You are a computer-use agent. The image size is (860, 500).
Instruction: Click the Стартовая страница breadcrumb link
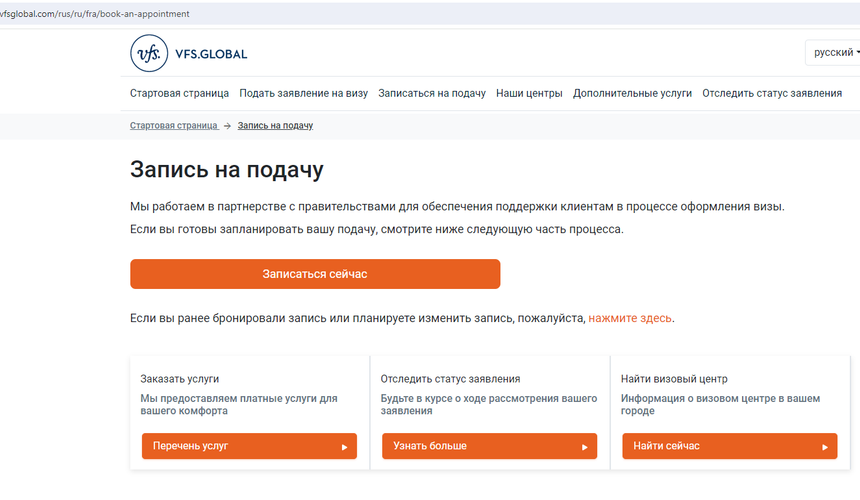(174, 126)
